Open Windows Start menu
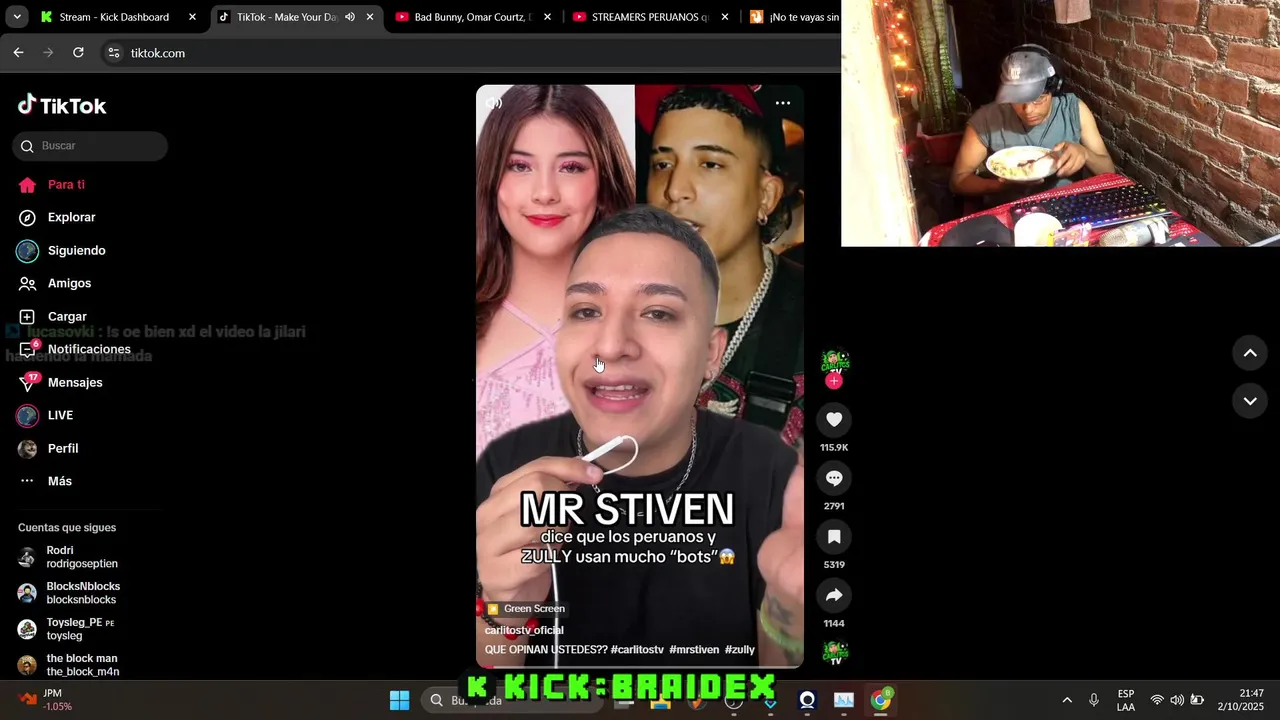This screenshot has height=720, width=1280. [x=399, y=700]
